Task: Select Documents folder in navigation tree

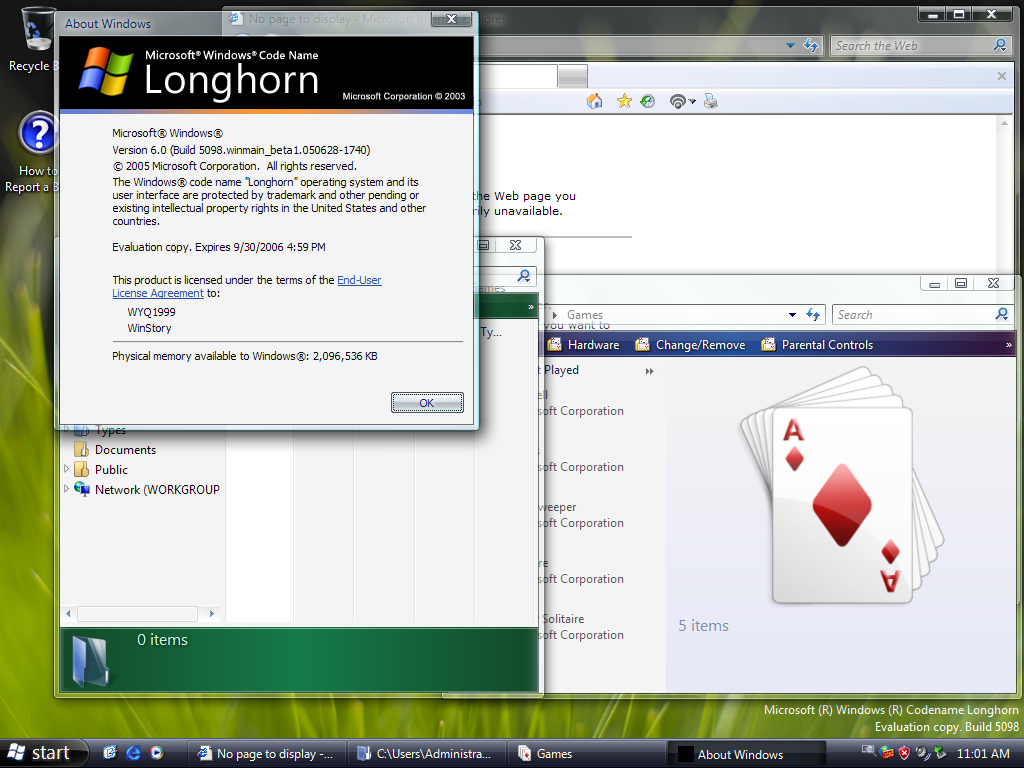Action: point(115,450)
